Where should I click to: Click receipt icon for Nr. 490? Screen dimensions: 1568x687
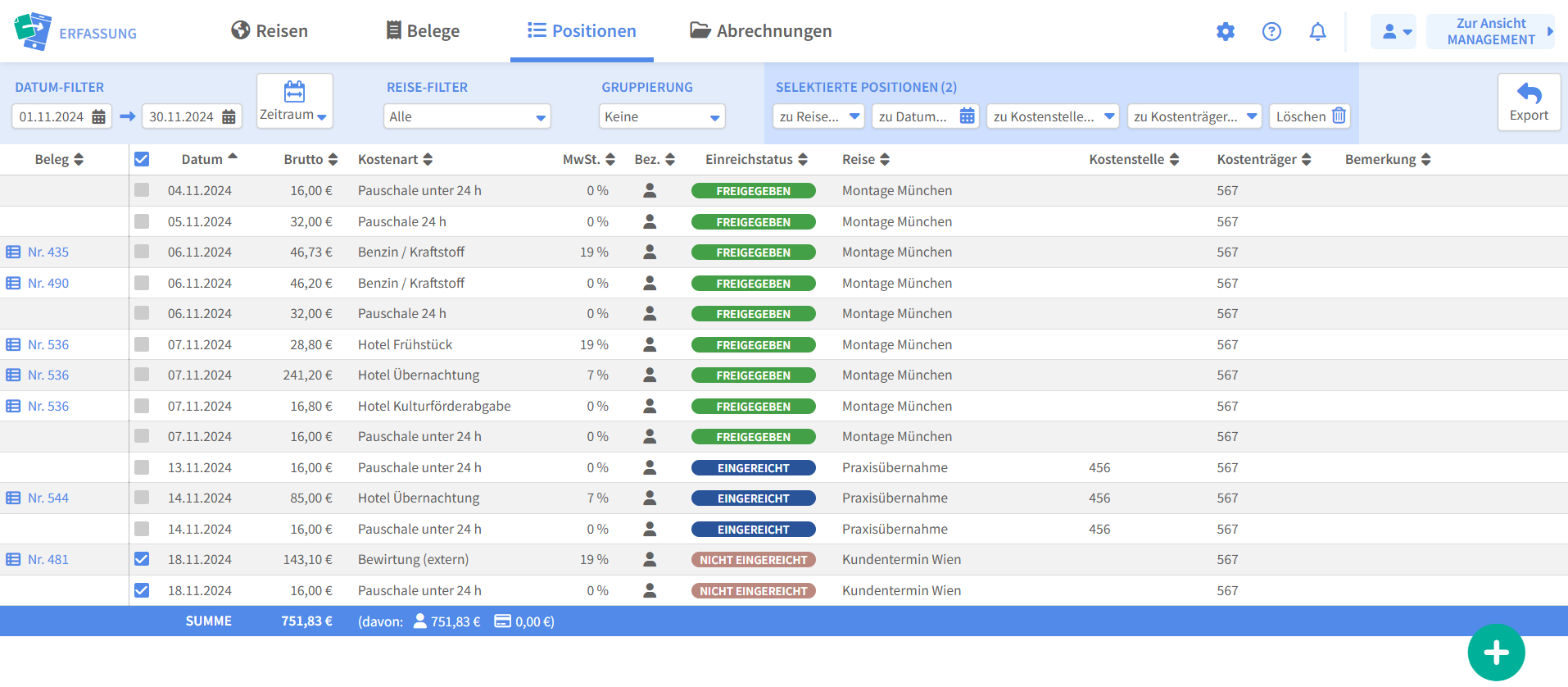click(13, 283)
